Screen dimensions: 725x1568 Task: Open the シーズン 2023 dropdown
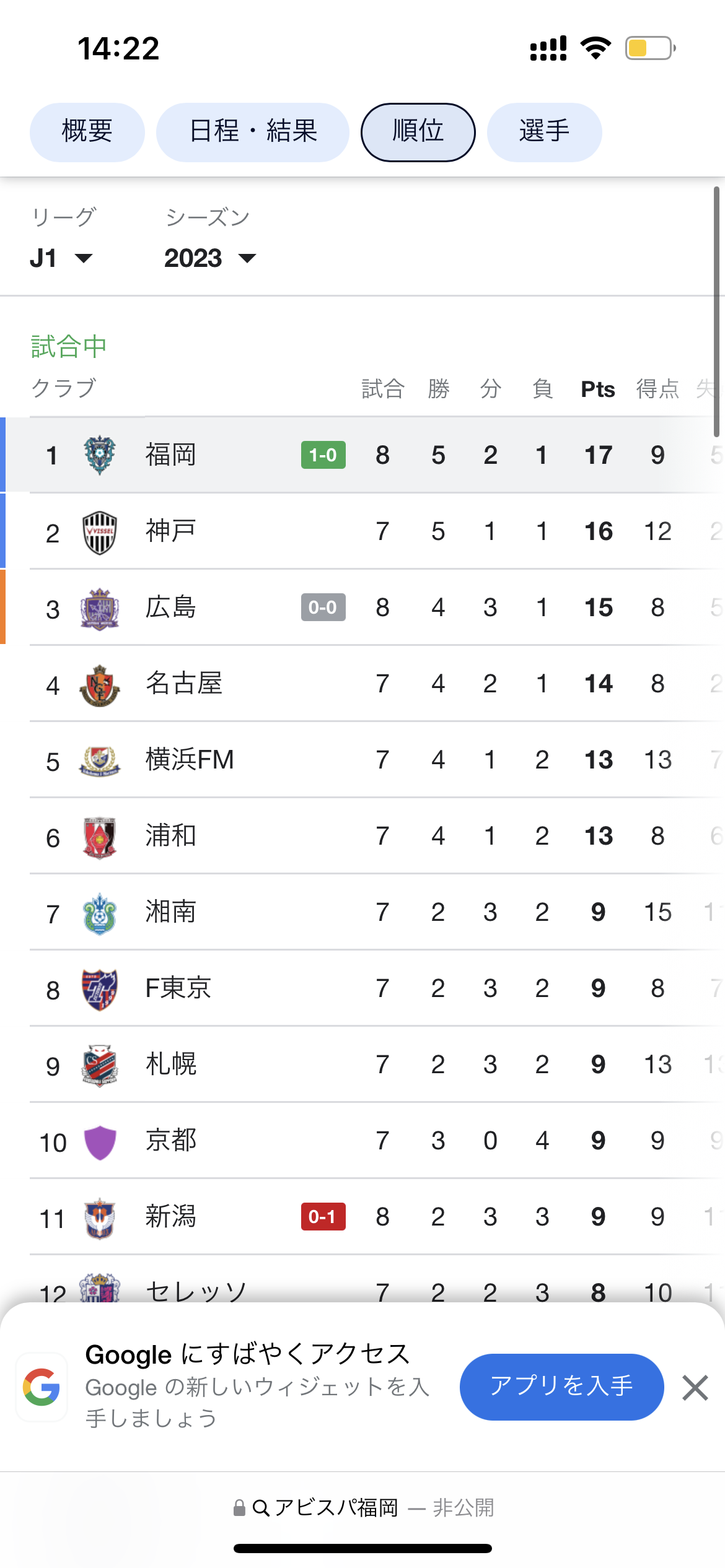tap(210, 258)
